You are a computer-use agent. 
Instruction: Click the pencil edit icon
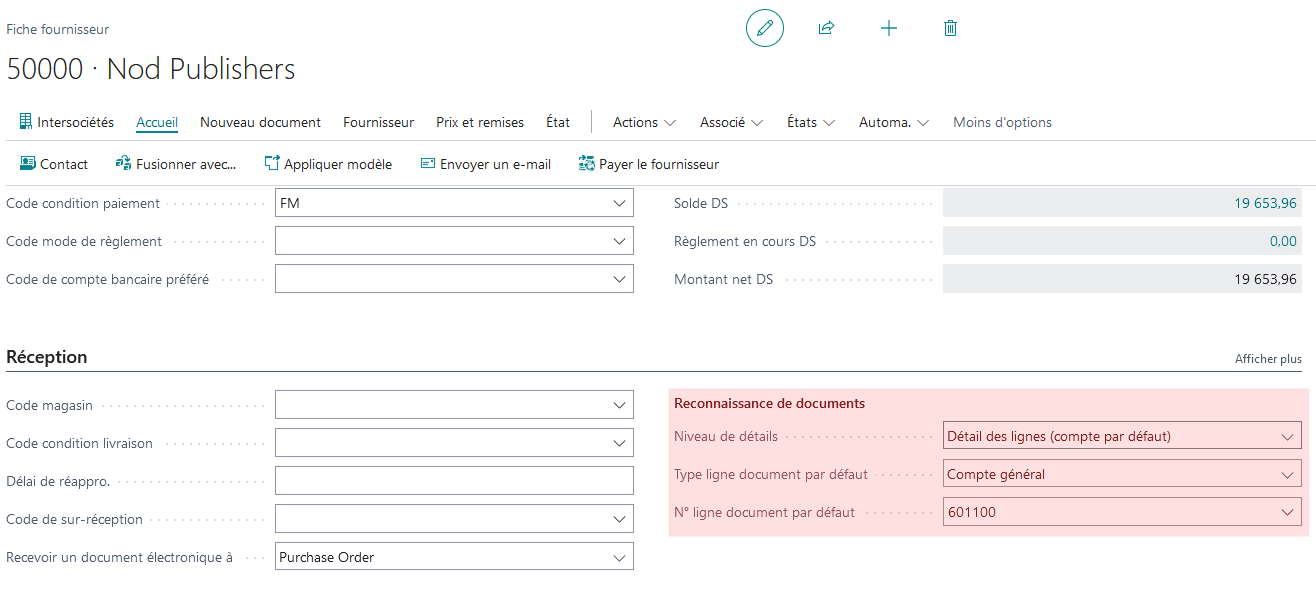[x=765, y=28]
